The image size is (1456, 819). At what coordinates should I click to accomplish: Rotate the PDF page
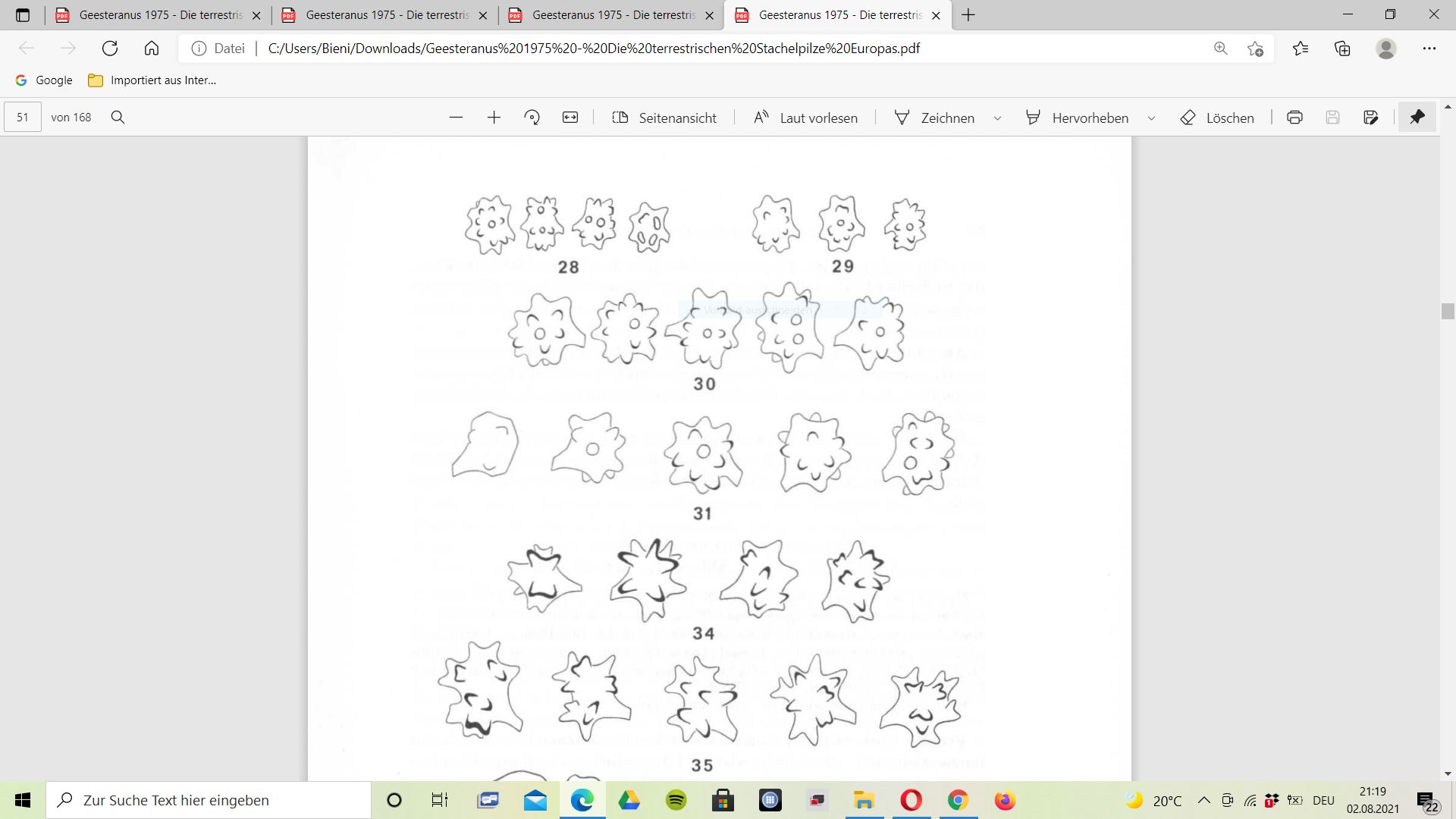tap(532, 118)
